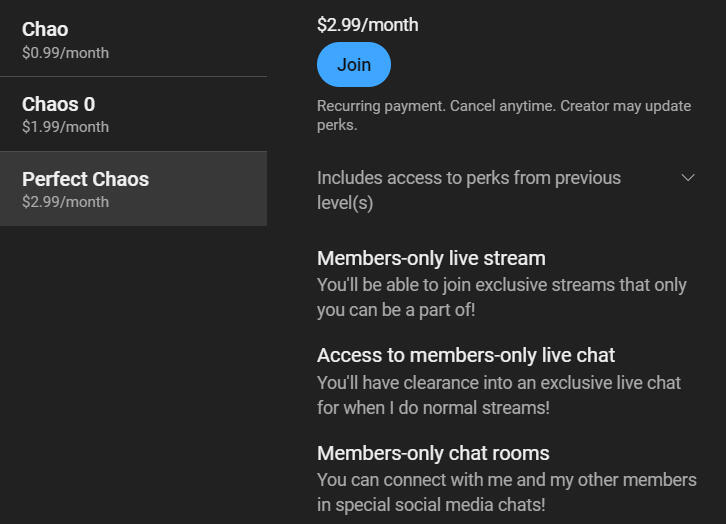The height and width of the screenshot is (524, 726).
Task: Click the blue Join button
Action: [x=353, y=65]
